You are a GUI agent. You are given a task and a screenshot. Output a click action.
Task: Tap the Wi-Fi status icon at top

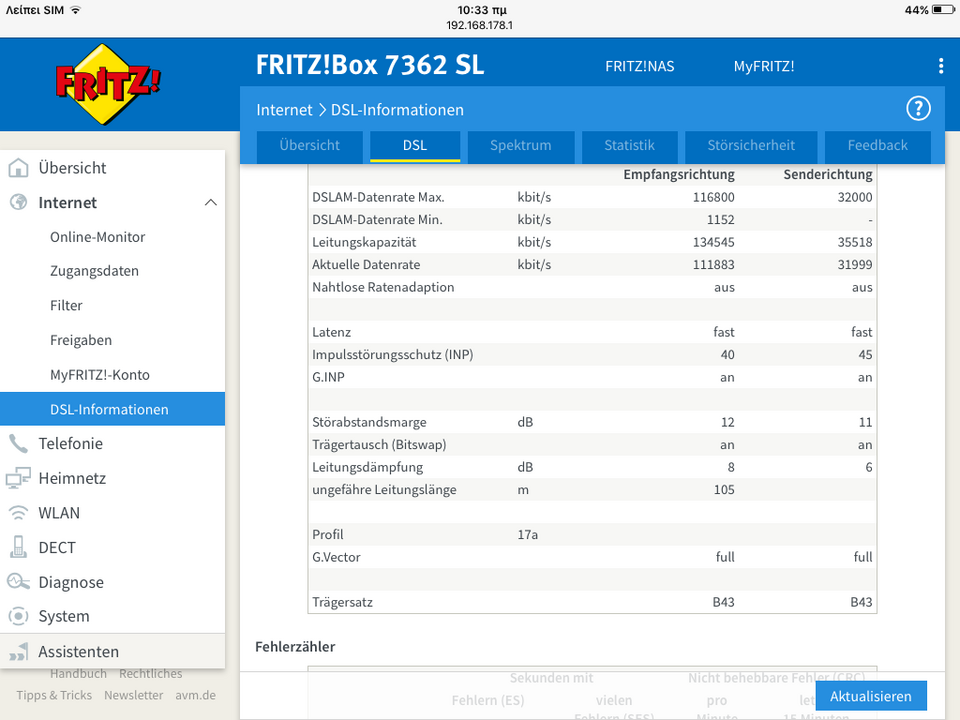click(x=75, y=10)
